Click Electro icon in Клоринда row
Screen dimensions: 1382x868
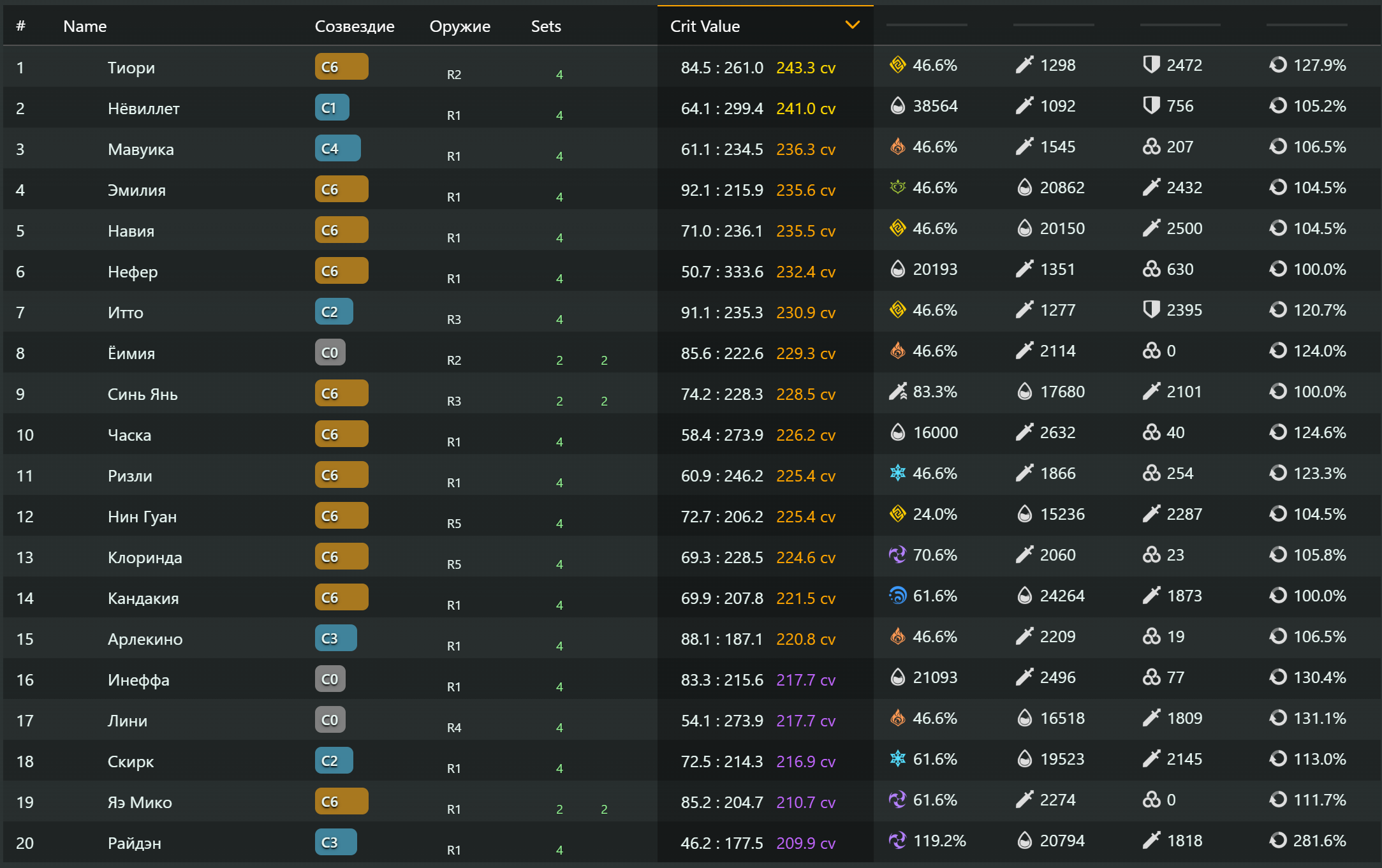click(x=897, y=555)
